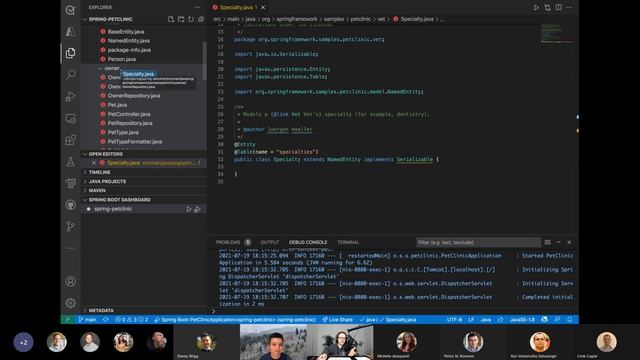Open the Search view in activity bar

[x=71, y=74]
